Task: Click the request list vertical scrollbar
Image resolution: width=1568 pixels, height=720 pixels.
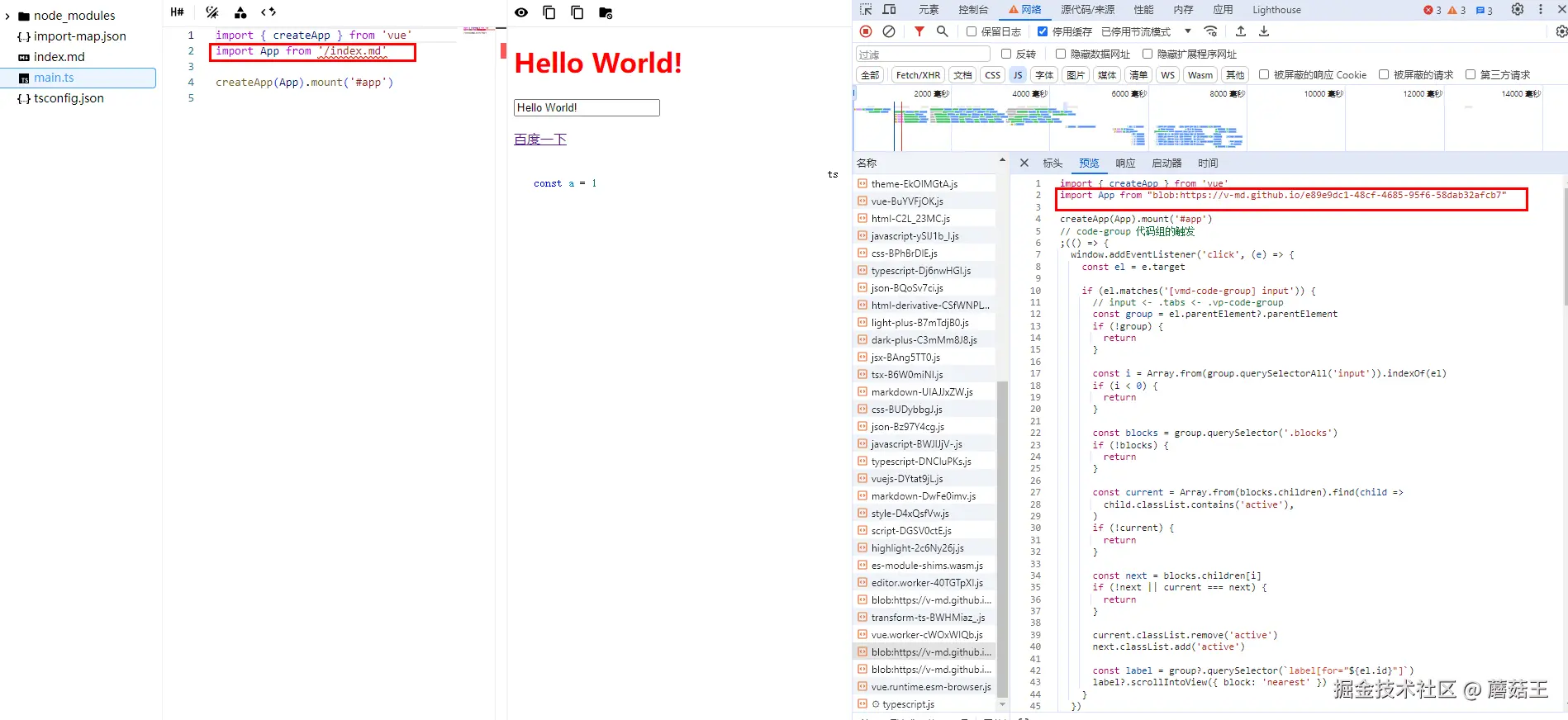Action: tap(1002, 538)
